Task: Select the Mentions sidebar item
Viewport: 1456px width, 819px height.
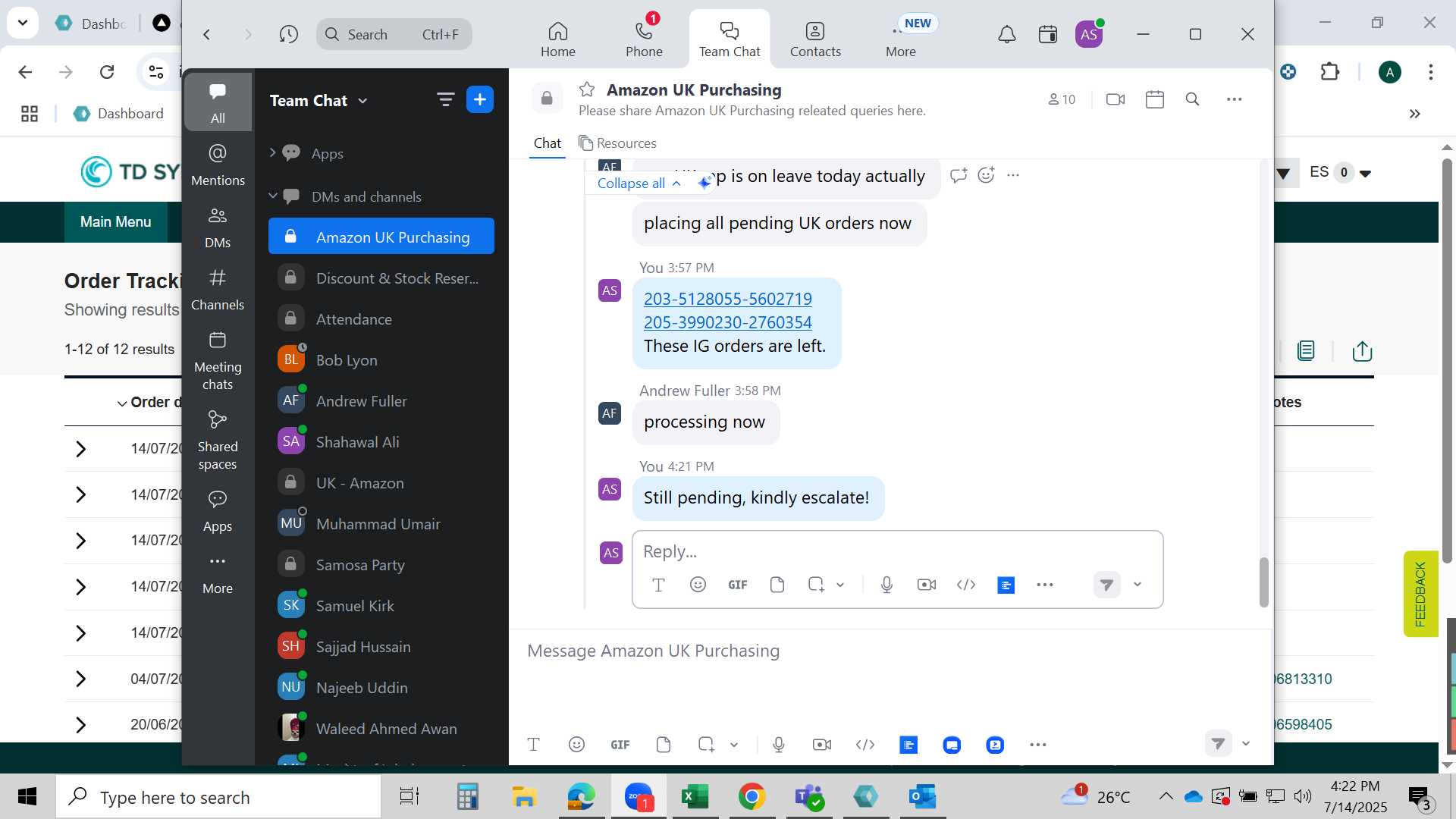Action: 218,165
